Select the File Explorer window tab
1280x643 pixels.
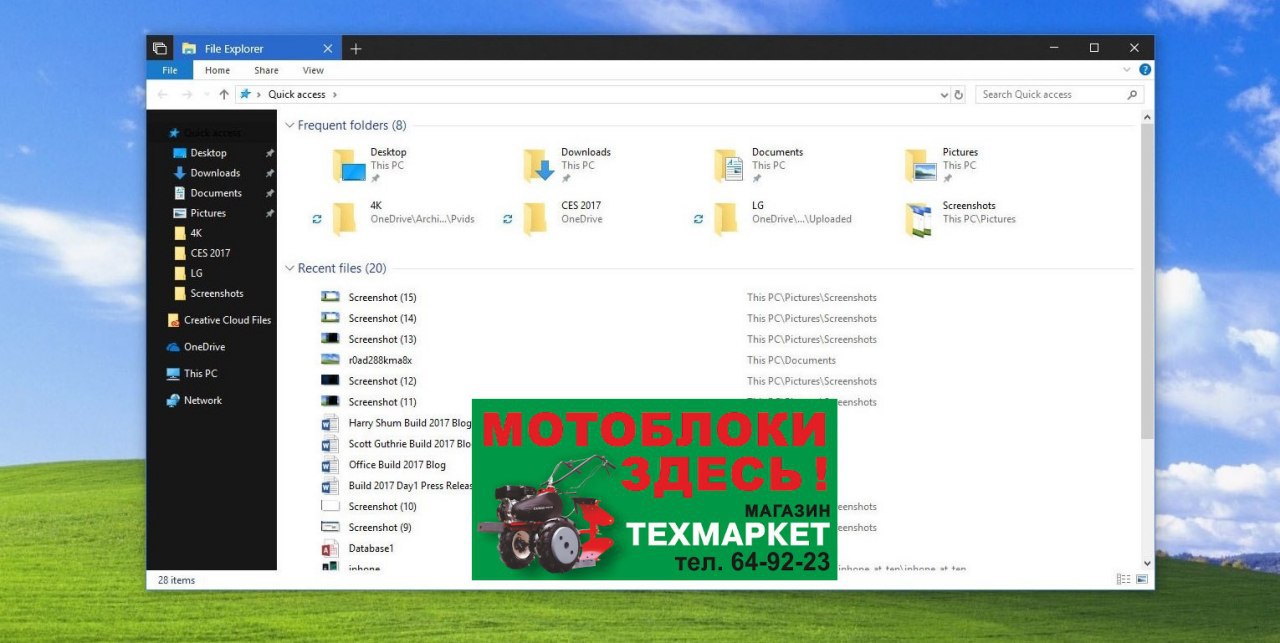258,48
